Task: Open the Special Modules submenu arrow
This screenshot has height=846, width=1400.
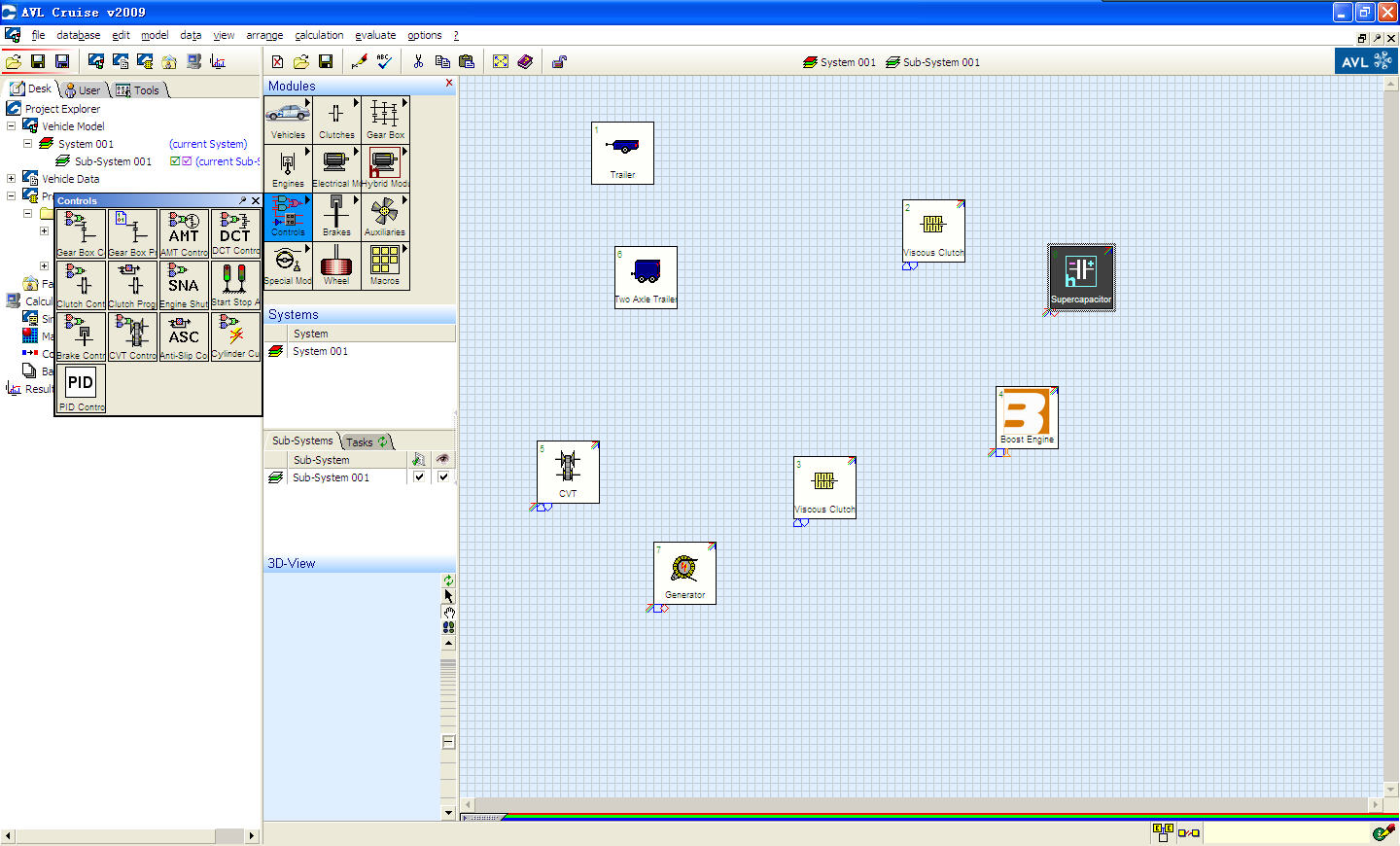Action: tap(307, 248)
